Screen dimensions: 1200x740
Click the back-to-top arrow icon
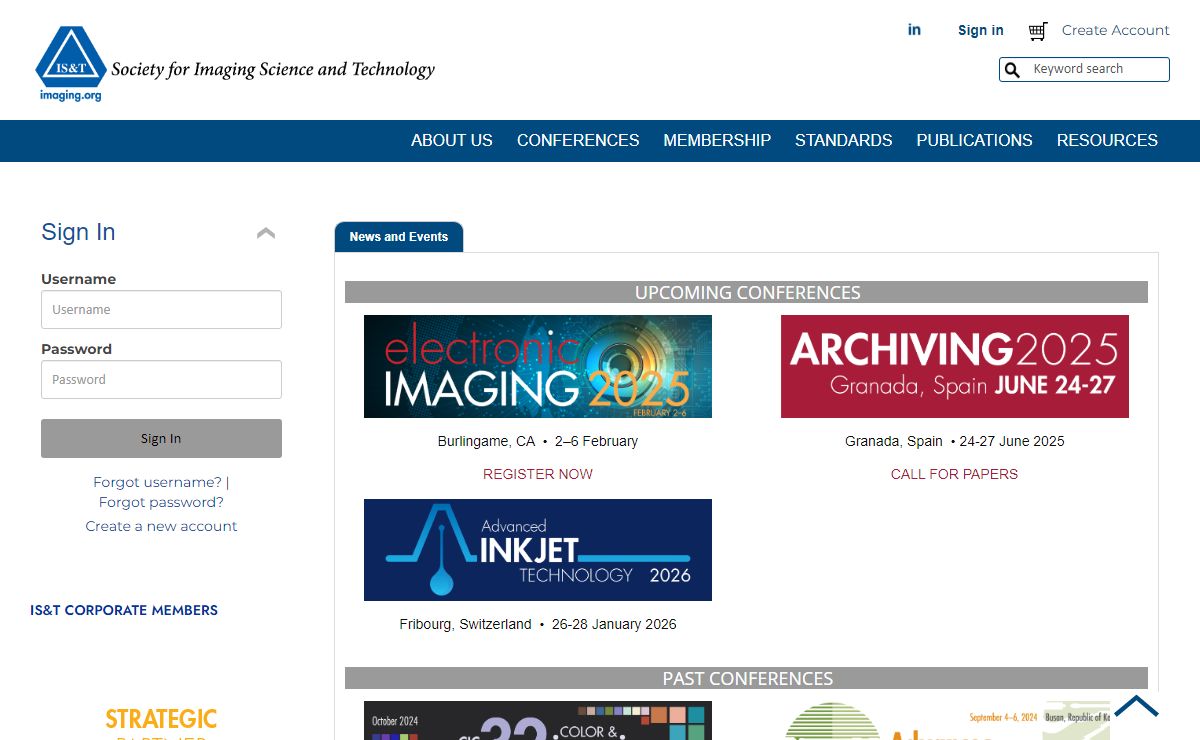[x=1136, y=707]
